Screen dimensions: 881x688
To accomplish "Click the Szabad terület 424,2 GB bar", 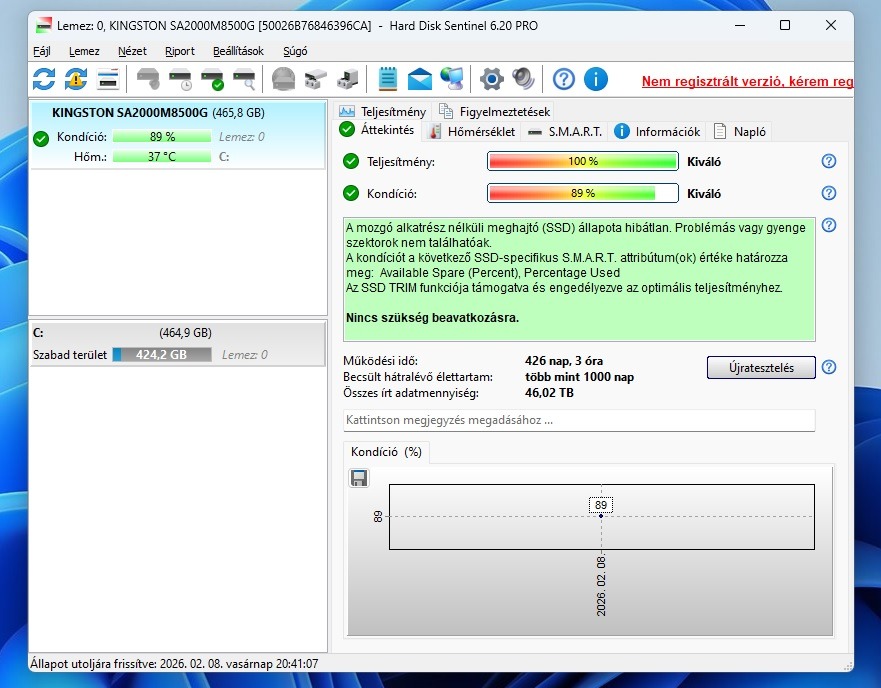I will coord(162,355).
